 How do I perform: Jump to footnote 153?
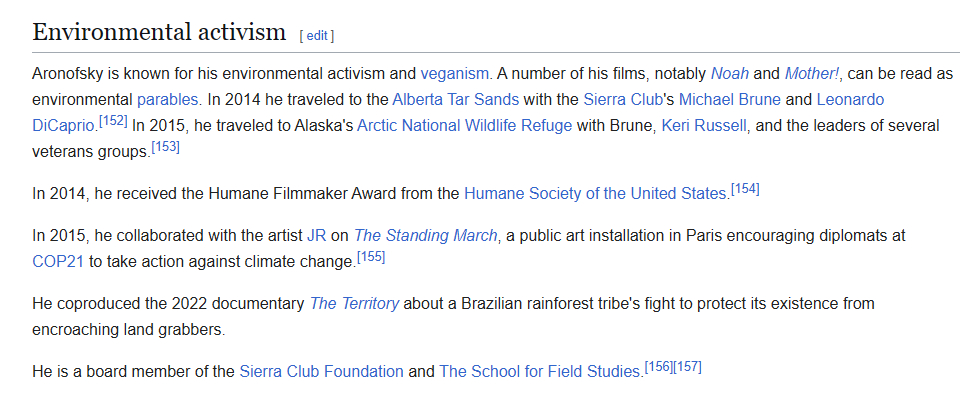click(165, 148)
